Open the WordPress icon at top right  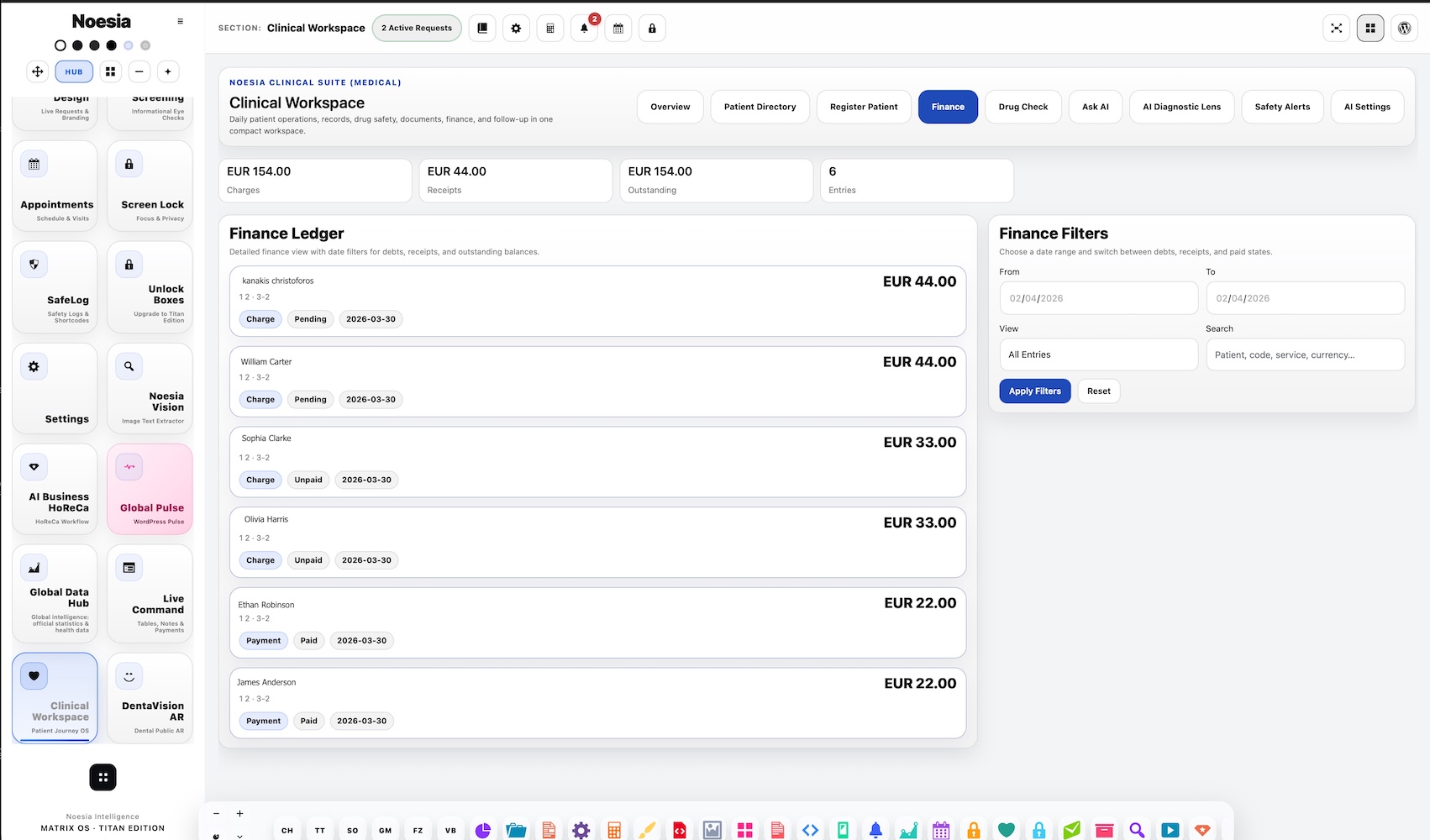tap(1404, 28)
